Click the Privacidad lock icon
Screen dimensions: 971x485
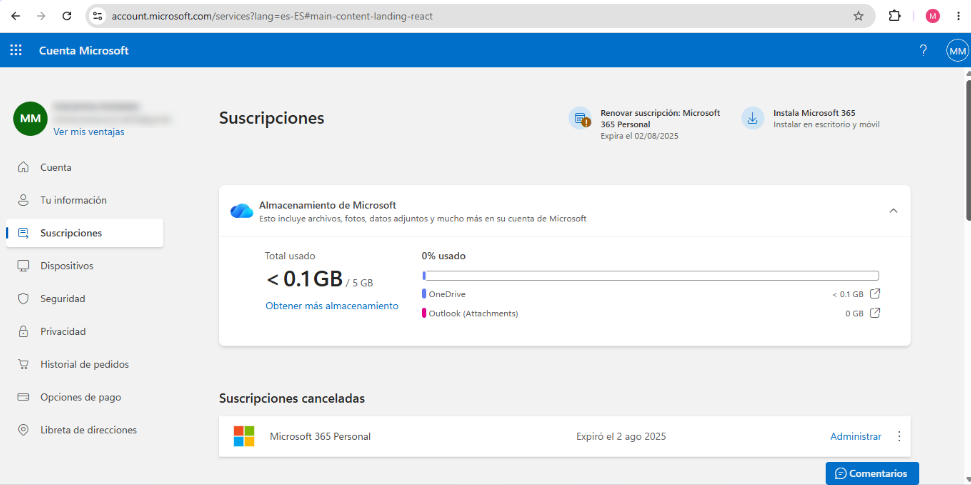23,331
